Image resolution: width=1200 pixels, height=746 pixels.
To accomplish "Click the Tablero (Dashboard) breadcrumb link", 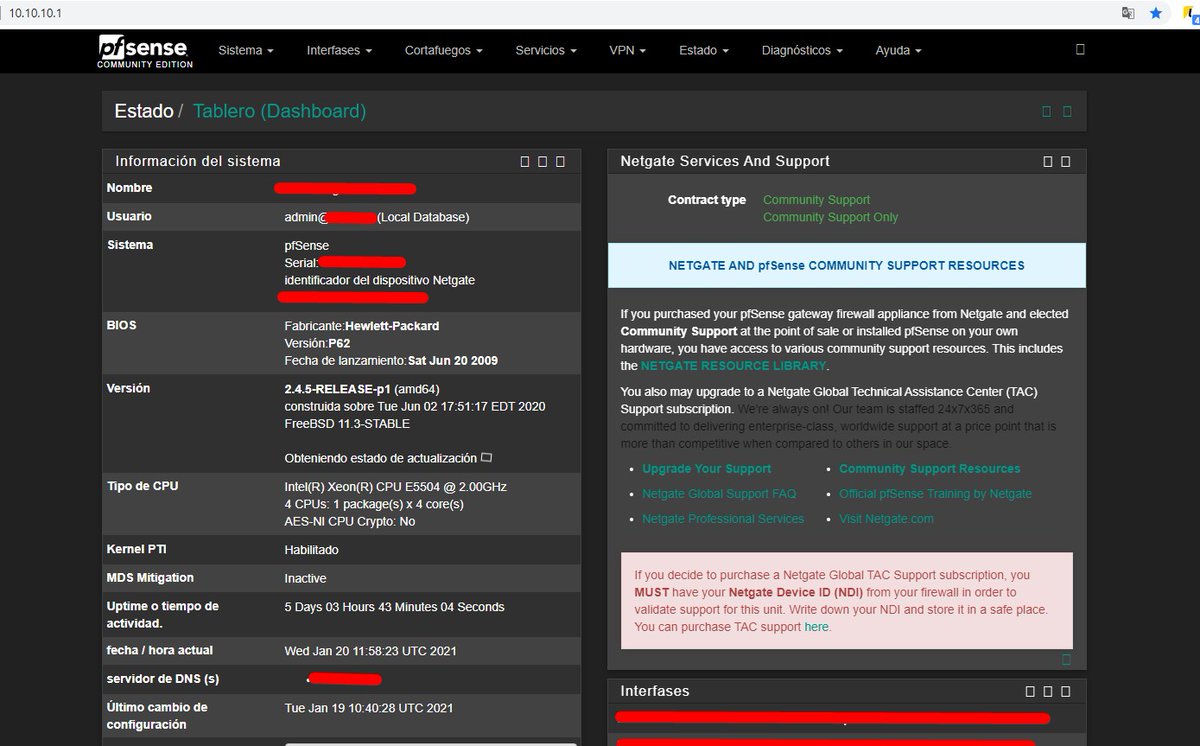I will click(279, 111).
